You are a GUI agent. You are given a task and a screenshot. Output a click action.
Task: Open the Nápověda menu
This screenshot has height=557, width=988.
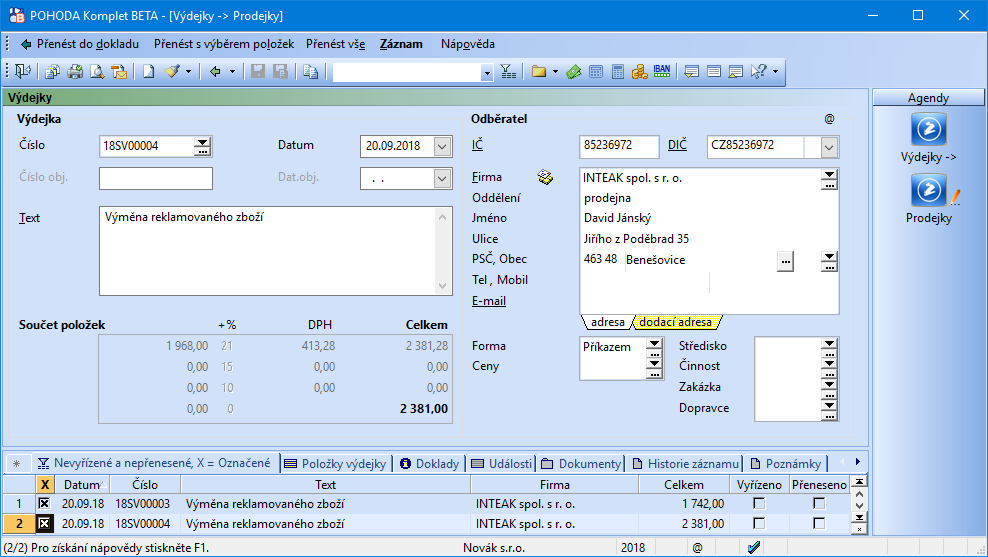(468, 44)
